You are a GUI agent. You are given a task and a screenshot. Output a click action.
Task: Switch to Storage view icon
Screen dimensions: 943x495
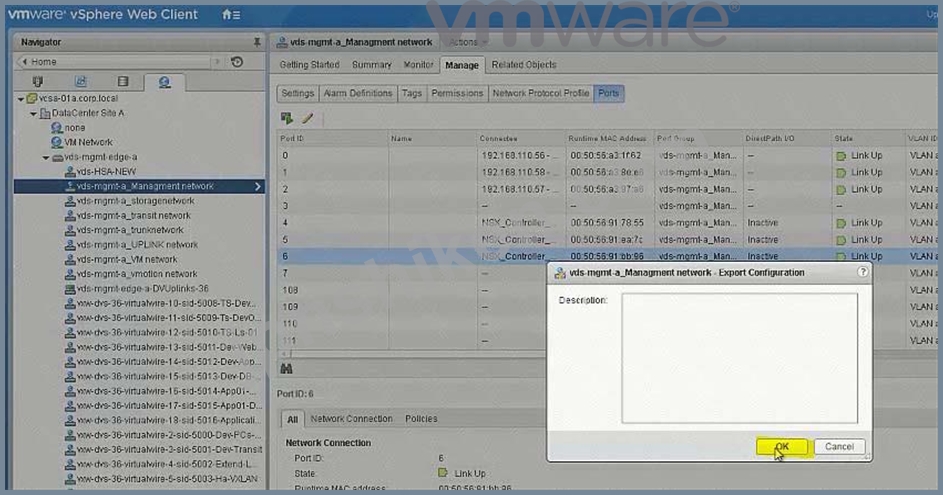click(x=123, y=81)
